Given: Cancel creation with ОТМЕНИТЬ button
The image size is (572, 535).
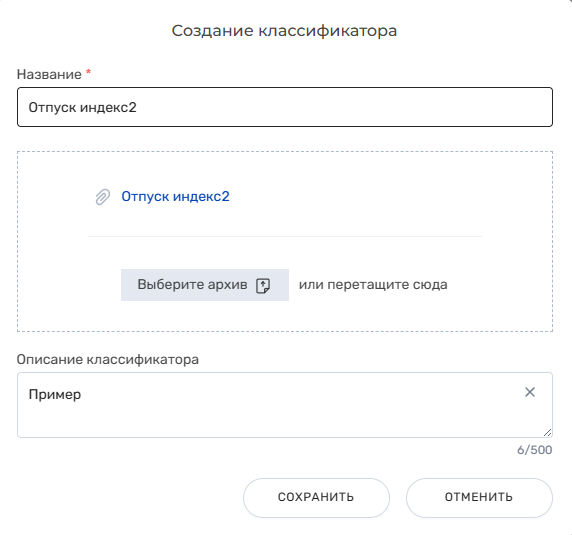Looking at the screenshot, I should point(479,497).
